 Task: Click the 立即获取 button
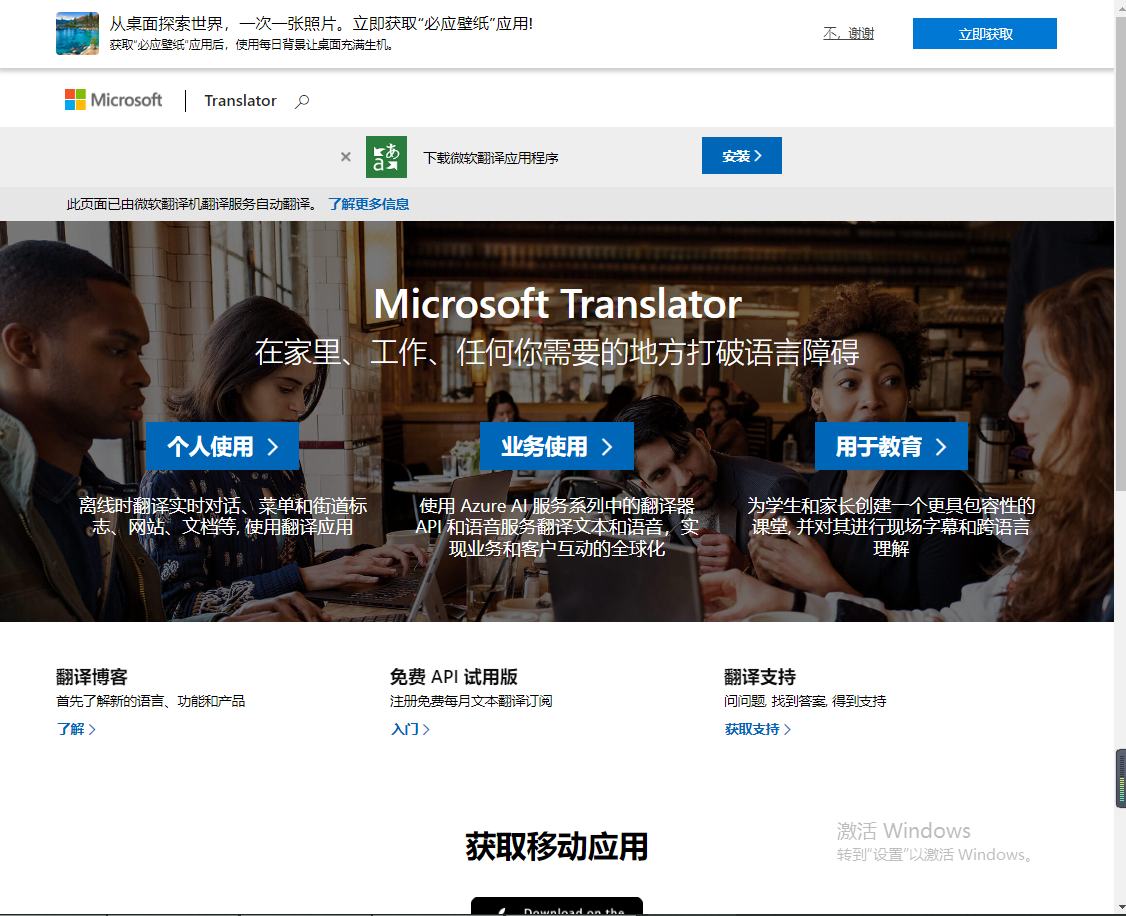coord(985,34)
